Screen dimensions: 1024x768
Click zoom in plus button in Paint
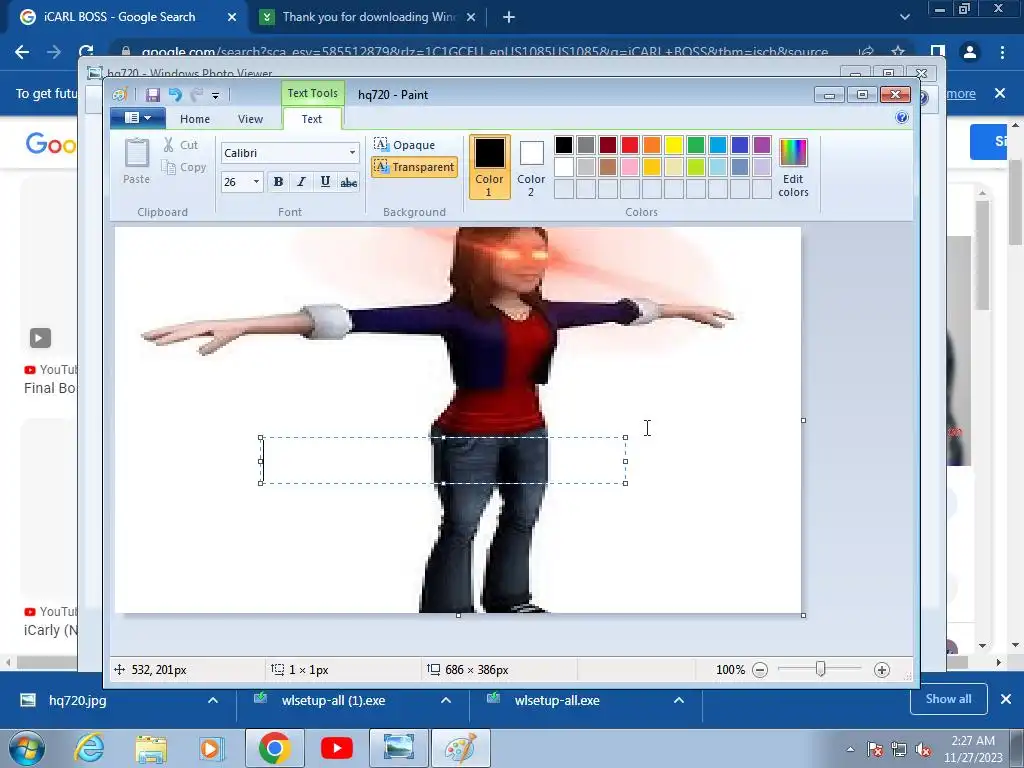[x=882, y=669]
